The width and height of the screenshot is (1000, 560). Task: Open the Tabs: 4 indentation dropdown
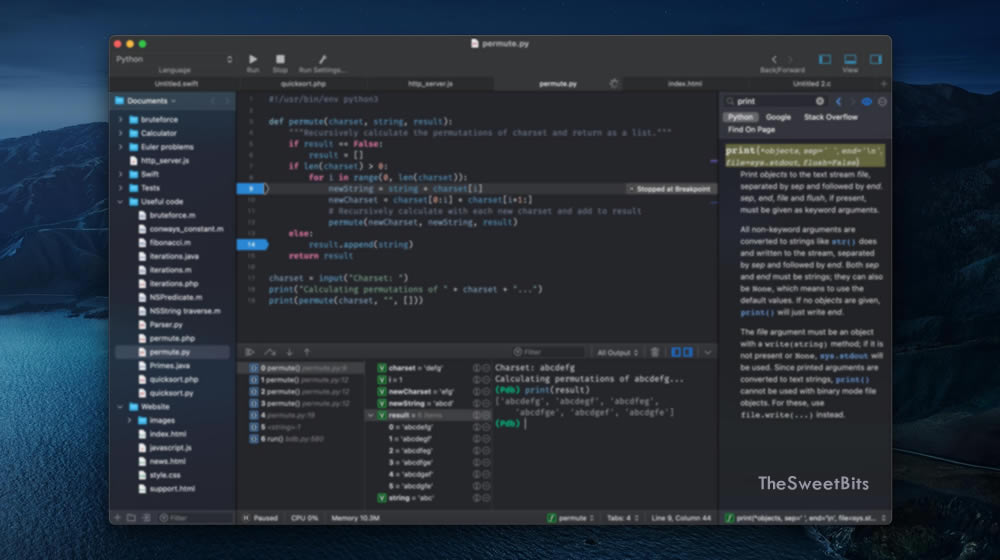(x=622, y=518)
